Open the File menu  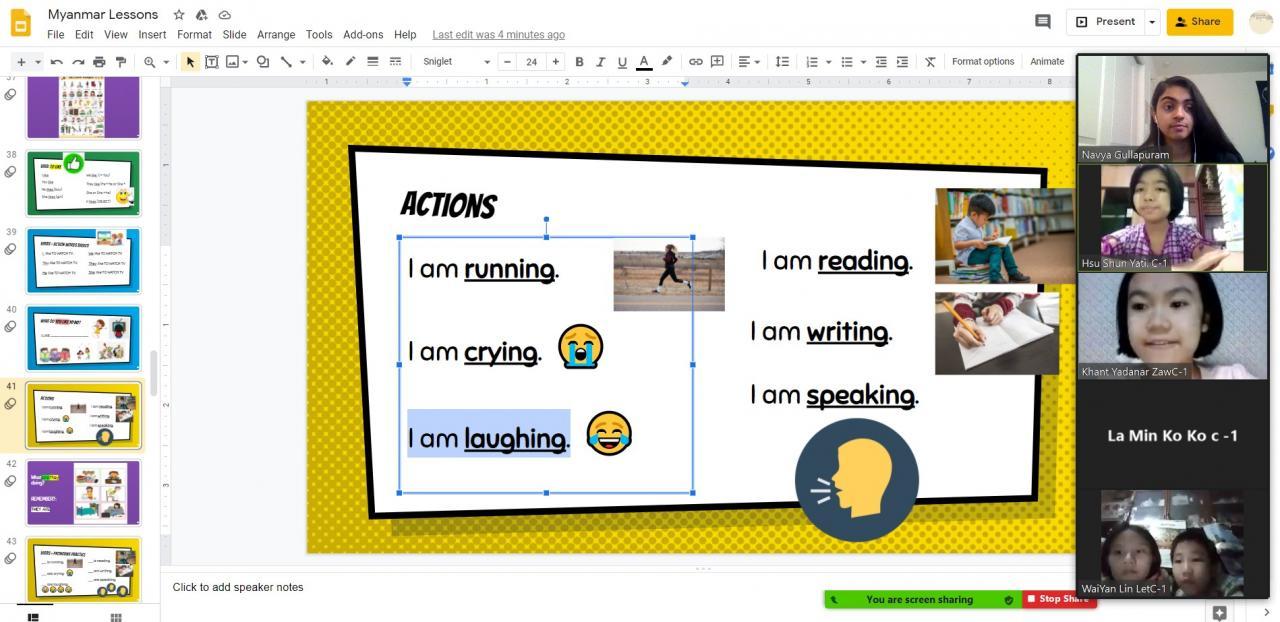pos(55,34)
